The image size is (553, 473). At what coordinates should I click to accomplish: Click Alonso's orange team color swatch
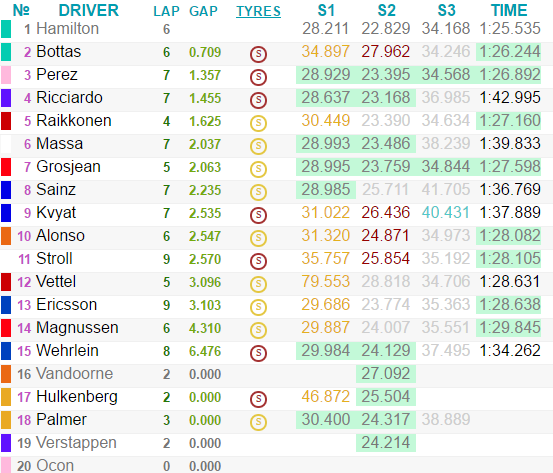(6, 236)
